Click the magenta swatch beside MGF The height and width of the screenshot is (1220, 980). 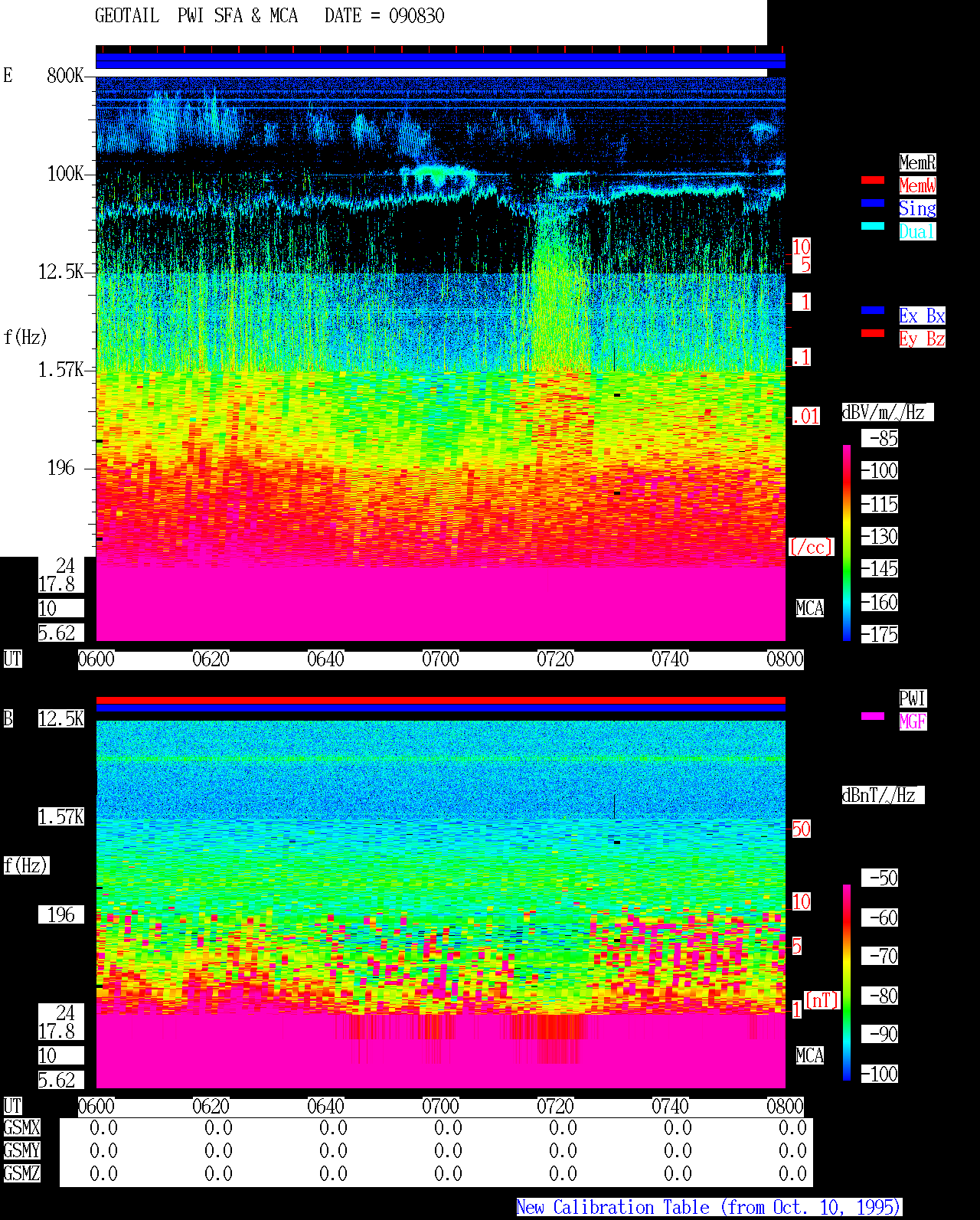(x=873, y=716)
